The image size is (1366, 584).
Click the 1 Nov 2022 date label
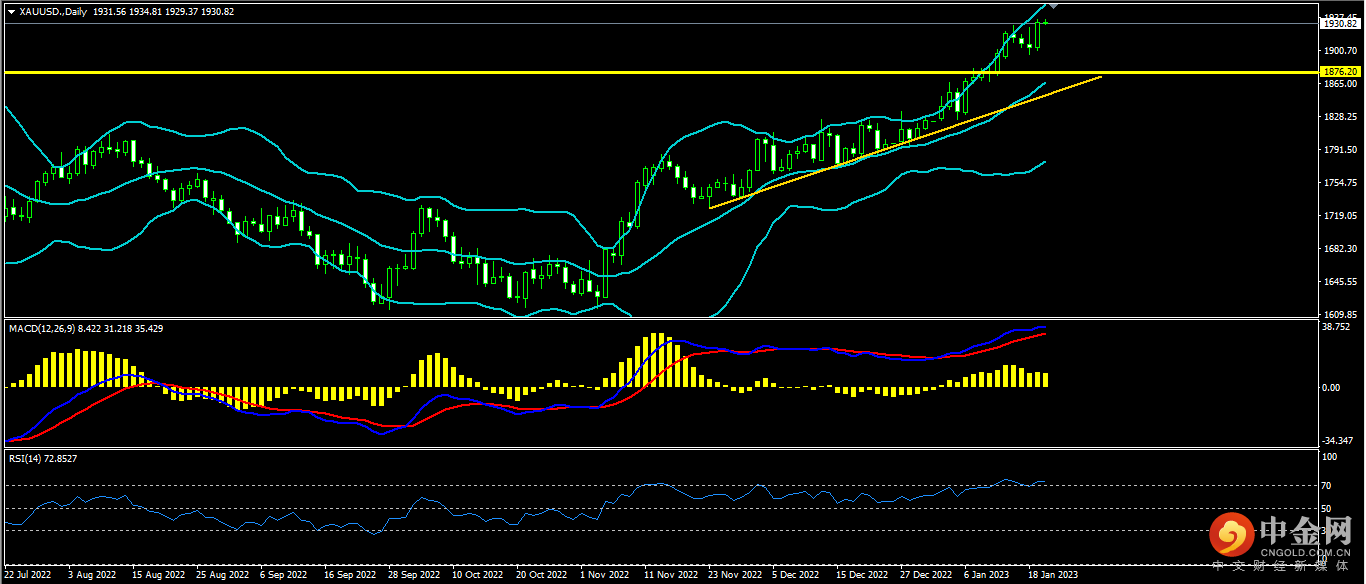[604, 576]
